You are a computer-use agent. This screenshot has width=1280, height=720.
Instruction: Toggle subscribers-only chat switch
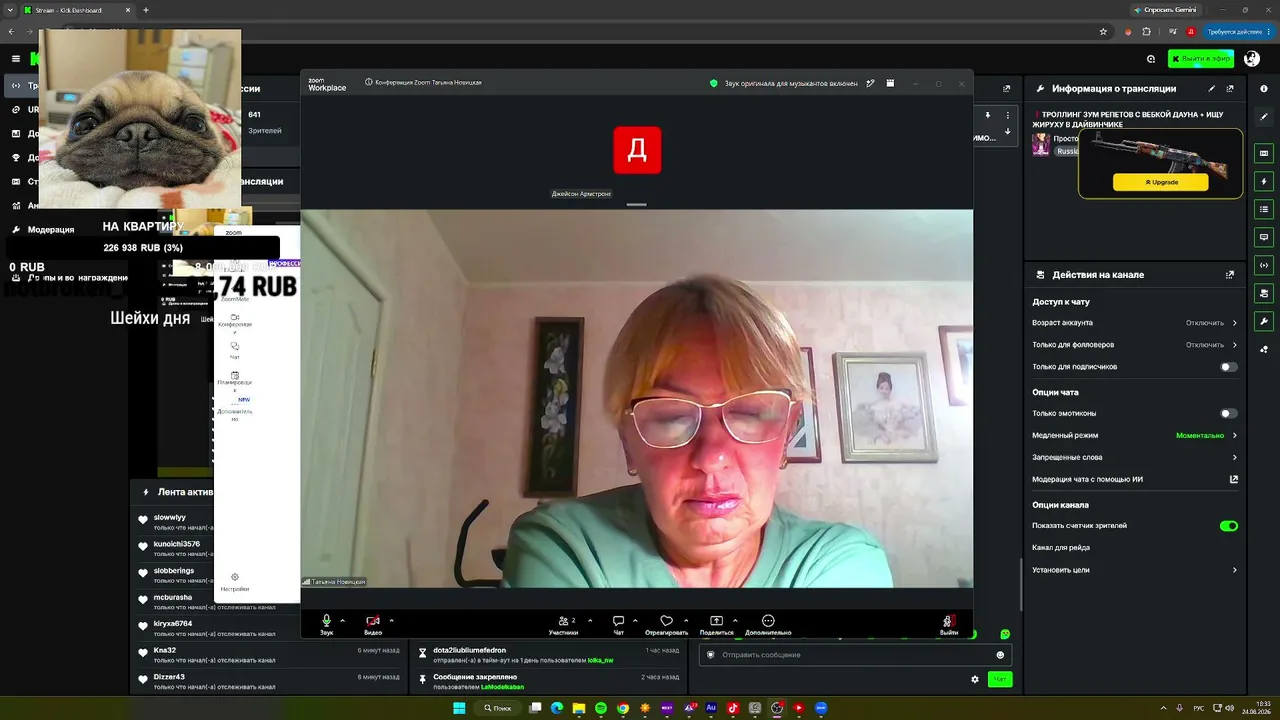click(1229, 367)
